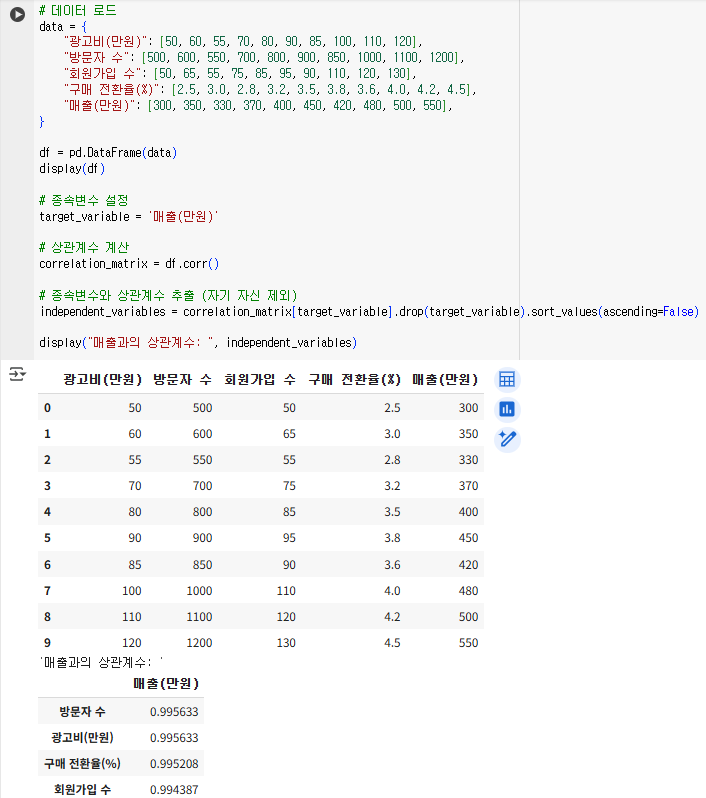Select the 구매 전환율(%) column header
The width and height of the screenshot is (706, 798).
[x=354, y=380]
